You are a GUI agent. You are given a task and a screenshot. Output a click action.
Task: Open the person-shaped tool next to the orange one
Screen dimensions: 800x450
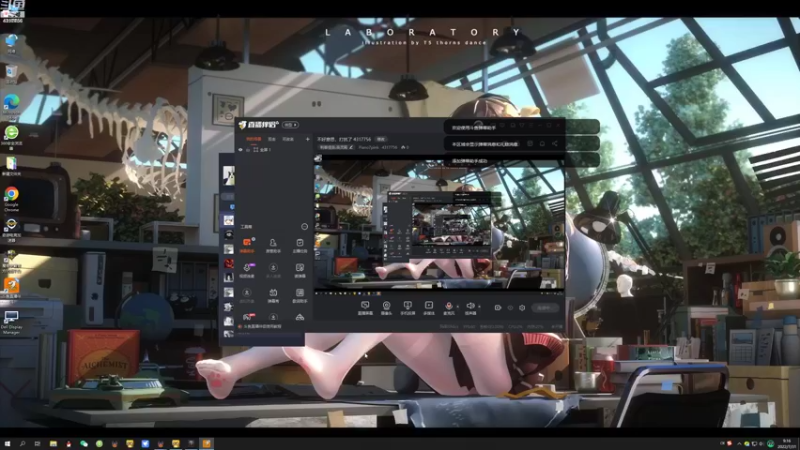tap(273, 245)
